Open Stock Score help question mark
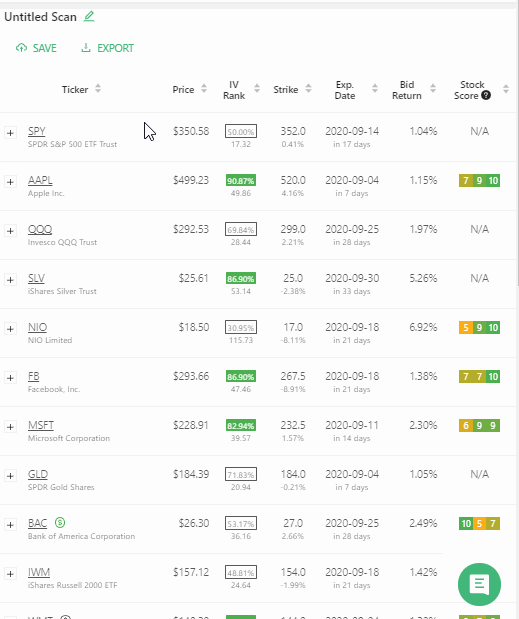Image resolution: width=519 pixels, height=619 pixels. coord(486,95)
